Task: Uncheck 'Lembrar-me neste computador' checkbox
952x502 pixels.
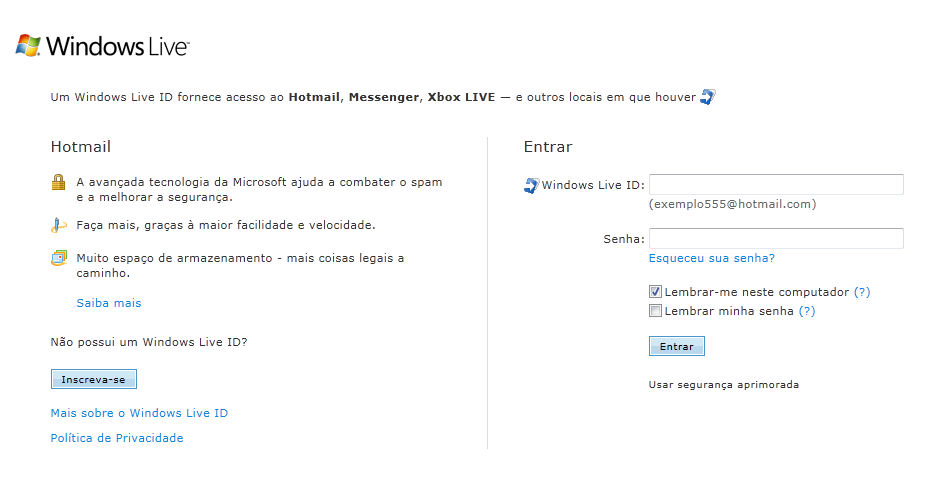Action: tap(655, 292)
